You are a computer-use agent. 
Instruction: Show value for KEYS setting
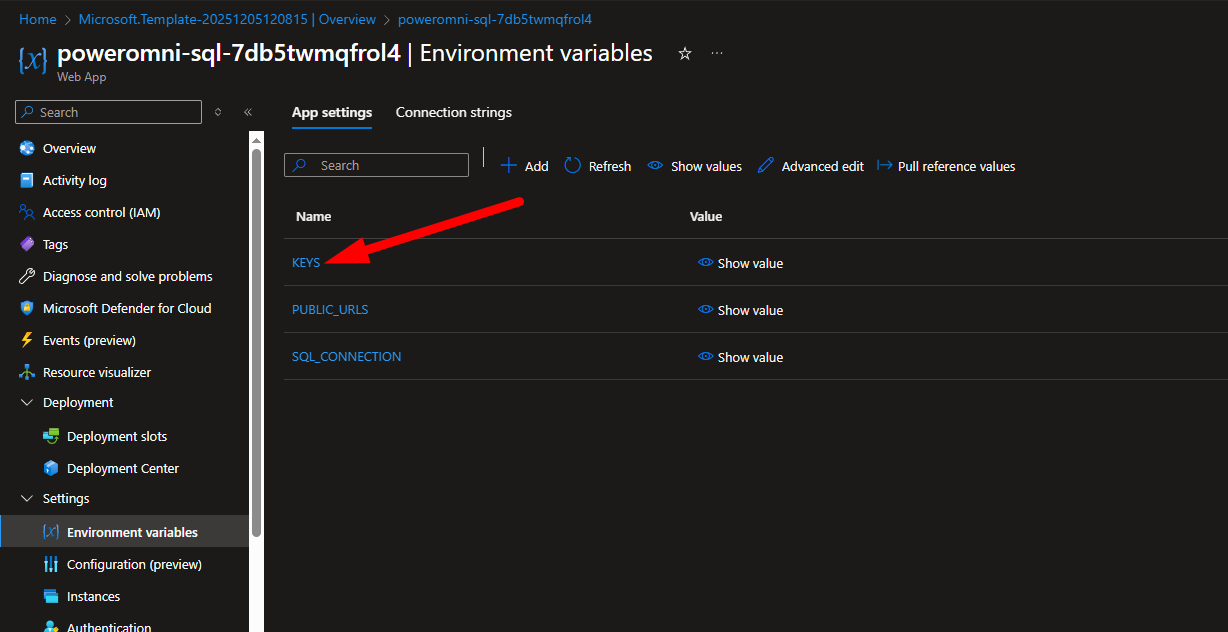(x=741, y=263)
